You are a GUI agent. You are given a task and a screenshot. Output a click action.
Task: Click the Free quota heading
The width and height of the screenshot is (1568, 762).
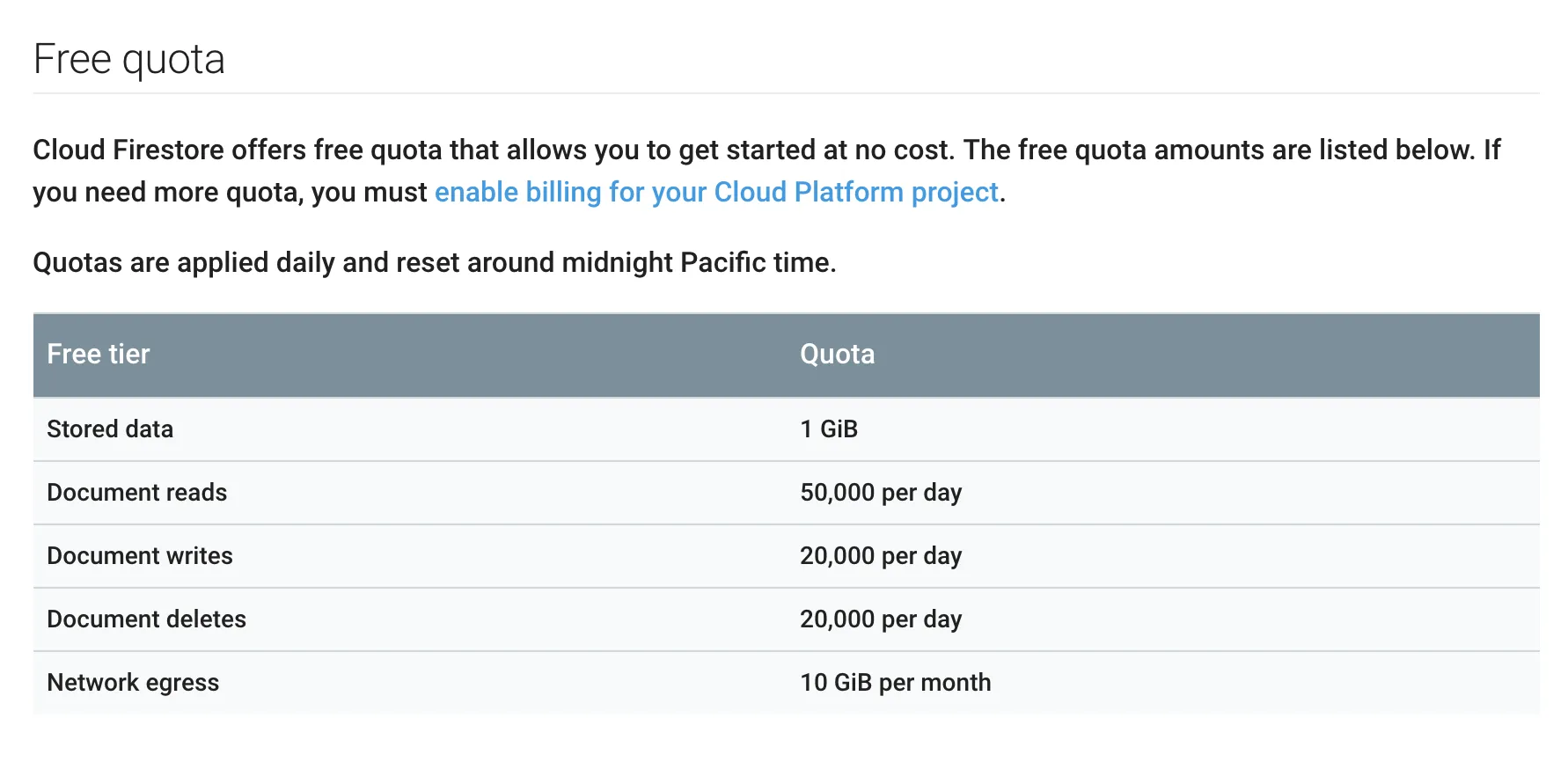point(129,60)
